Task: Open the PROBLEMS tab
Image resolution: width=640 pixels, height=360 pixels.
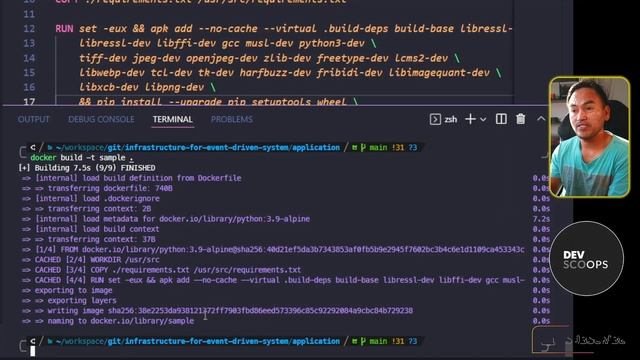Action: coord(231,120)
